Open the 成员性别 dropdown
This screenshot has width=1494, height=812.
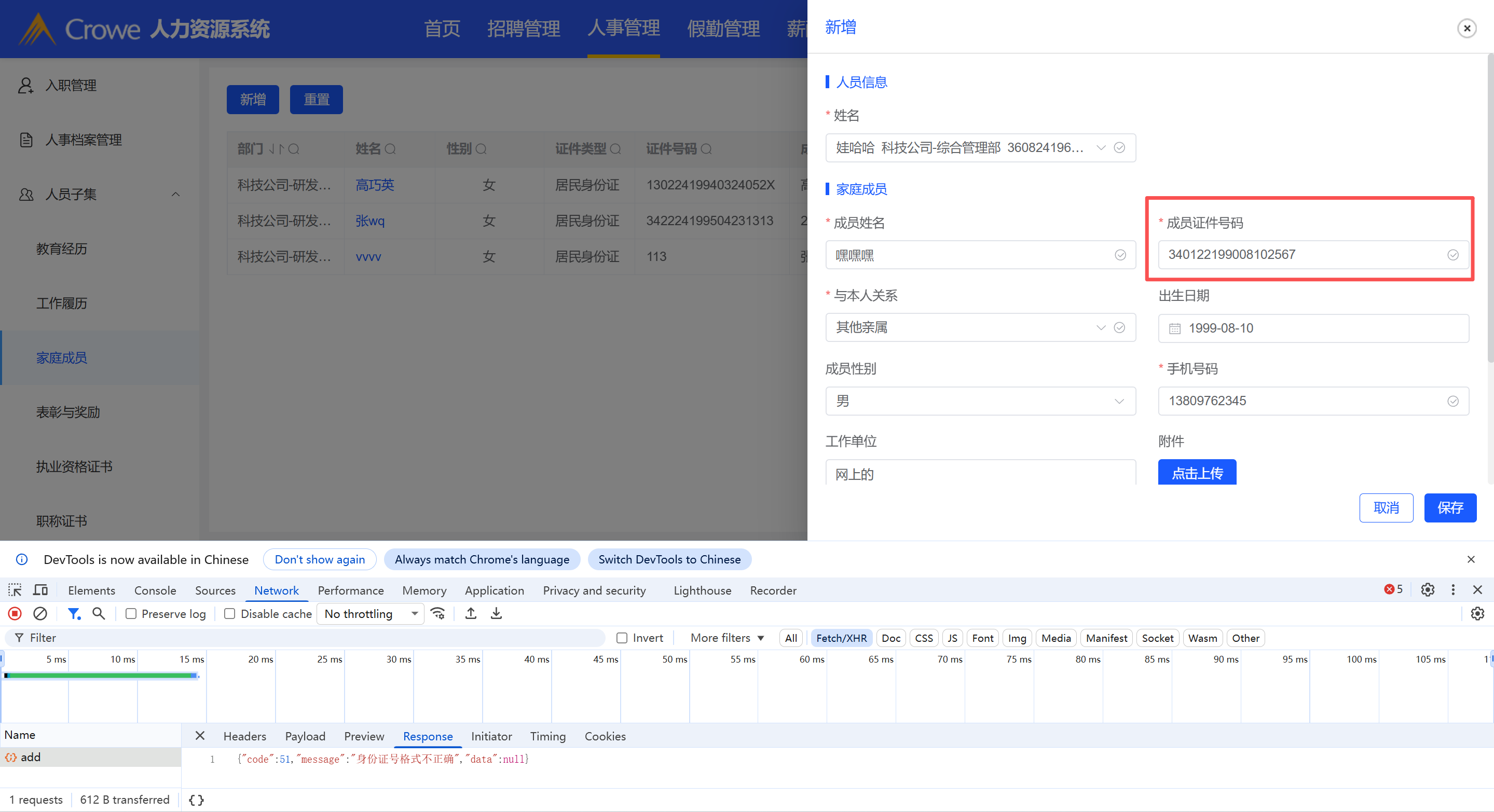[x=980, y=401]
